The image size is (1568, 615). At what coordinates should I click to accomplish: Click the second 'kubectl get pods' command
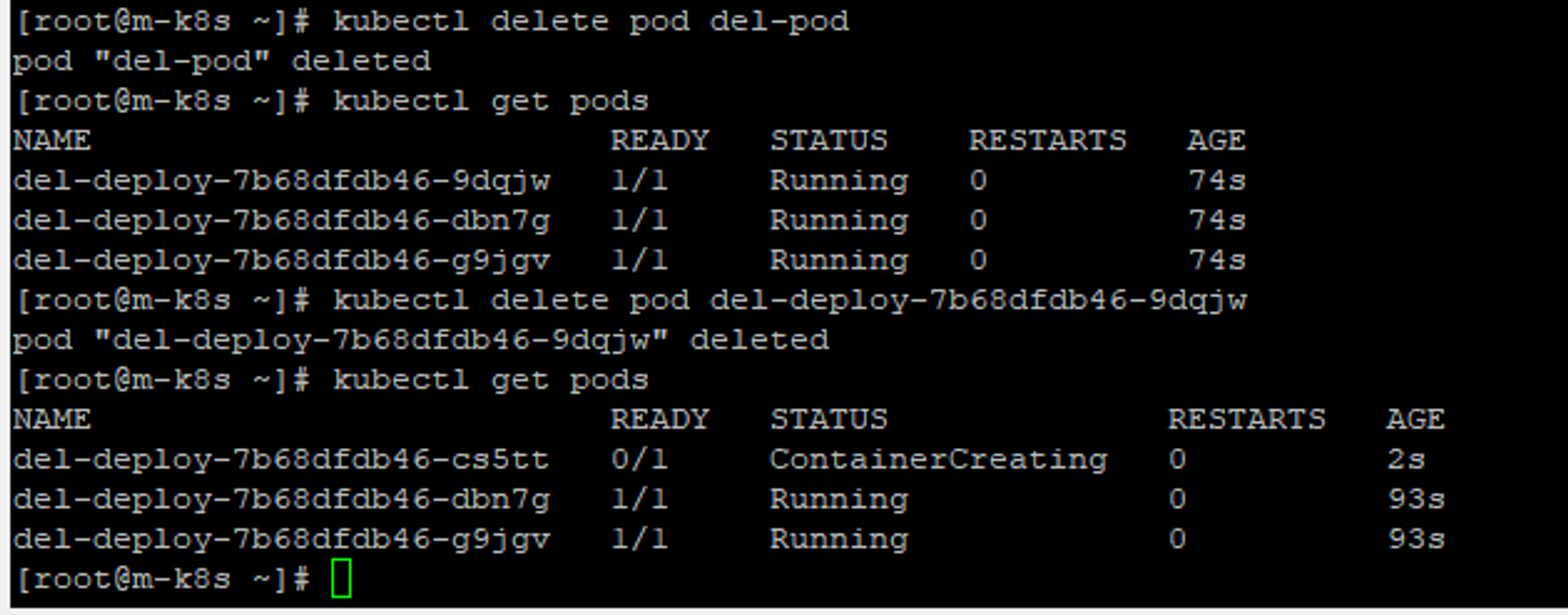click(x=492, y=380)
